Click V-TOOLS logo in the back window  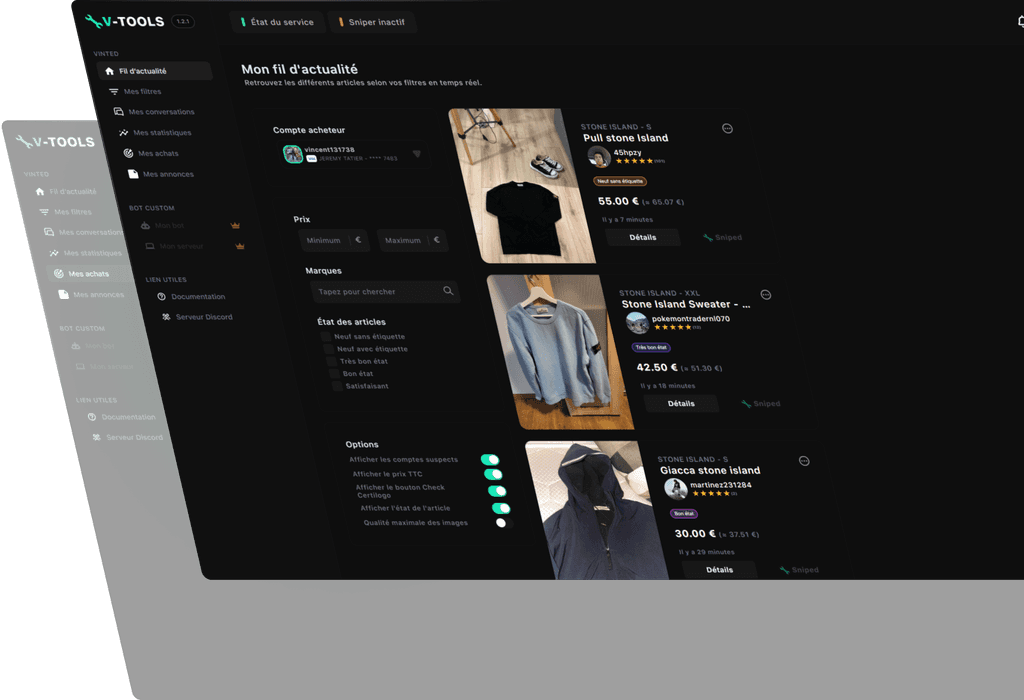coord(56,142)
